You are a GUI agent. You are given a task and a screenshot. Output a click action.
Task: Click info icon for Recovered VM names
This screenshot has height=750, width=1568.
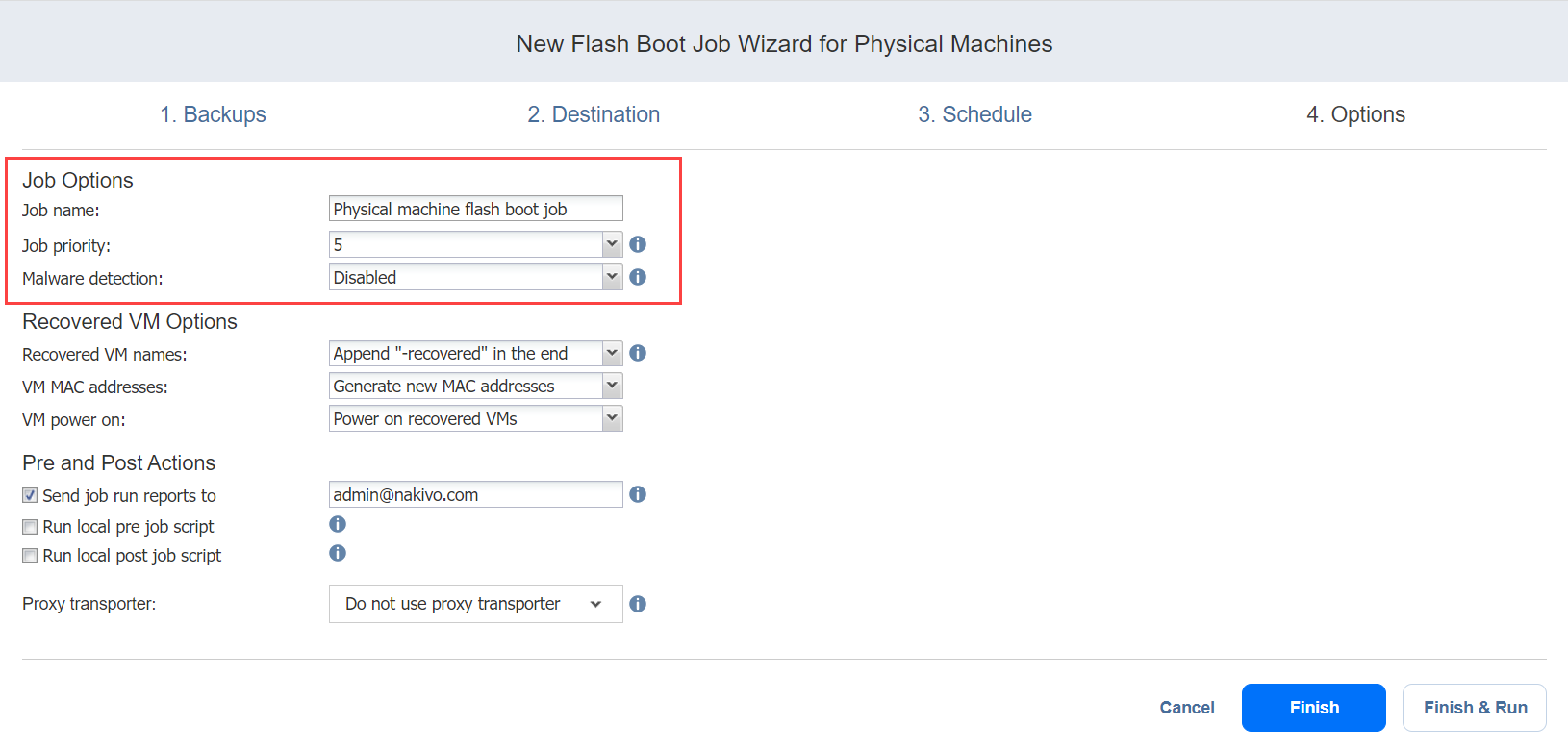[x=638, y=354]
